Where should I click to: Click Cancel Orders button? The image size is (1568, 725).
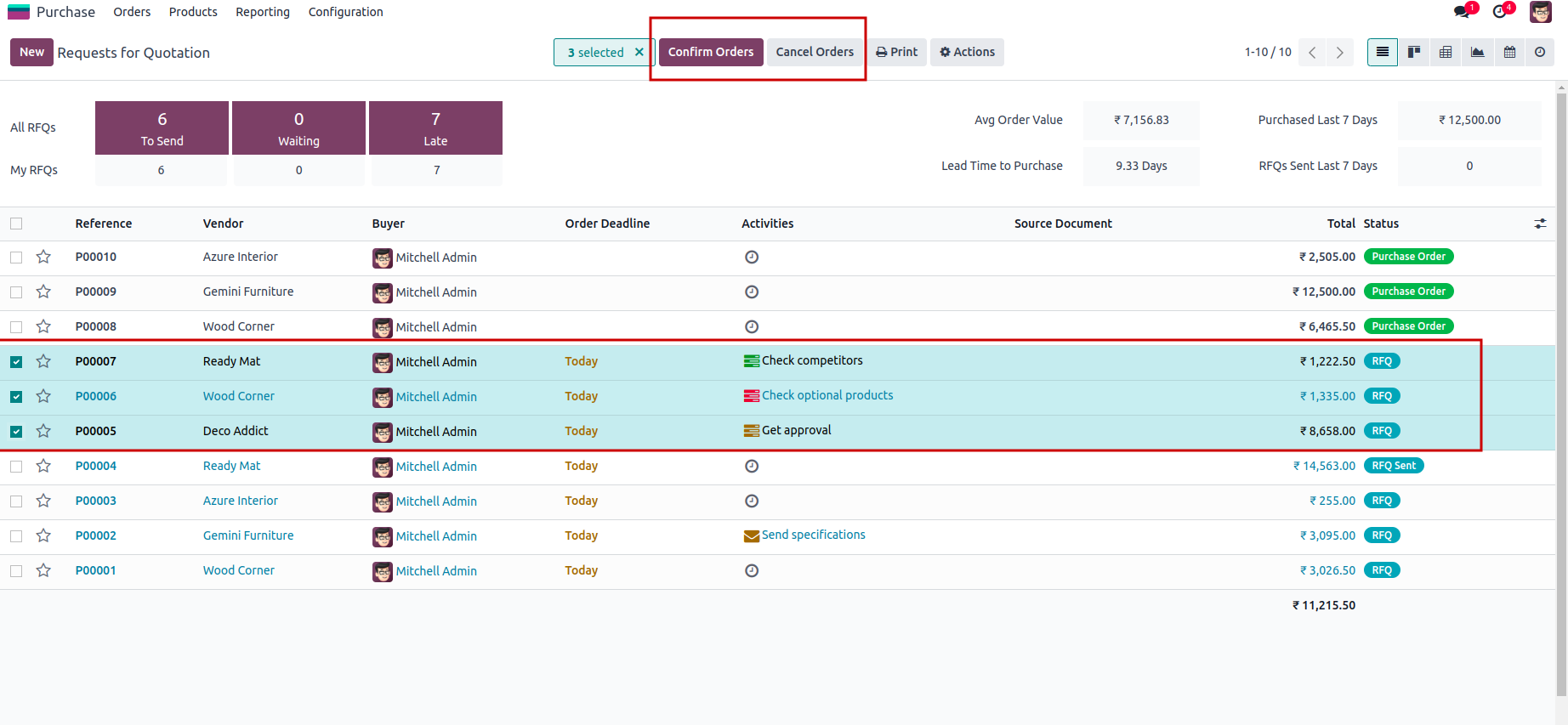point(815,52)
